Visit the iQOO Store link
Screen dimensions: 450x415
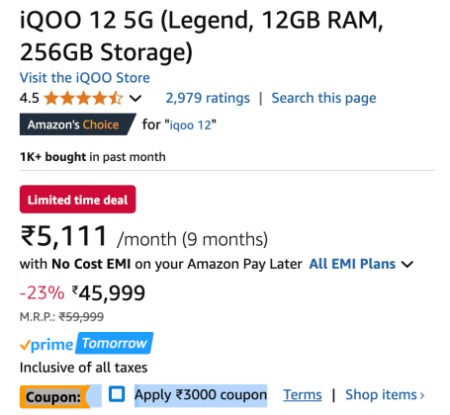pos(85,78)
